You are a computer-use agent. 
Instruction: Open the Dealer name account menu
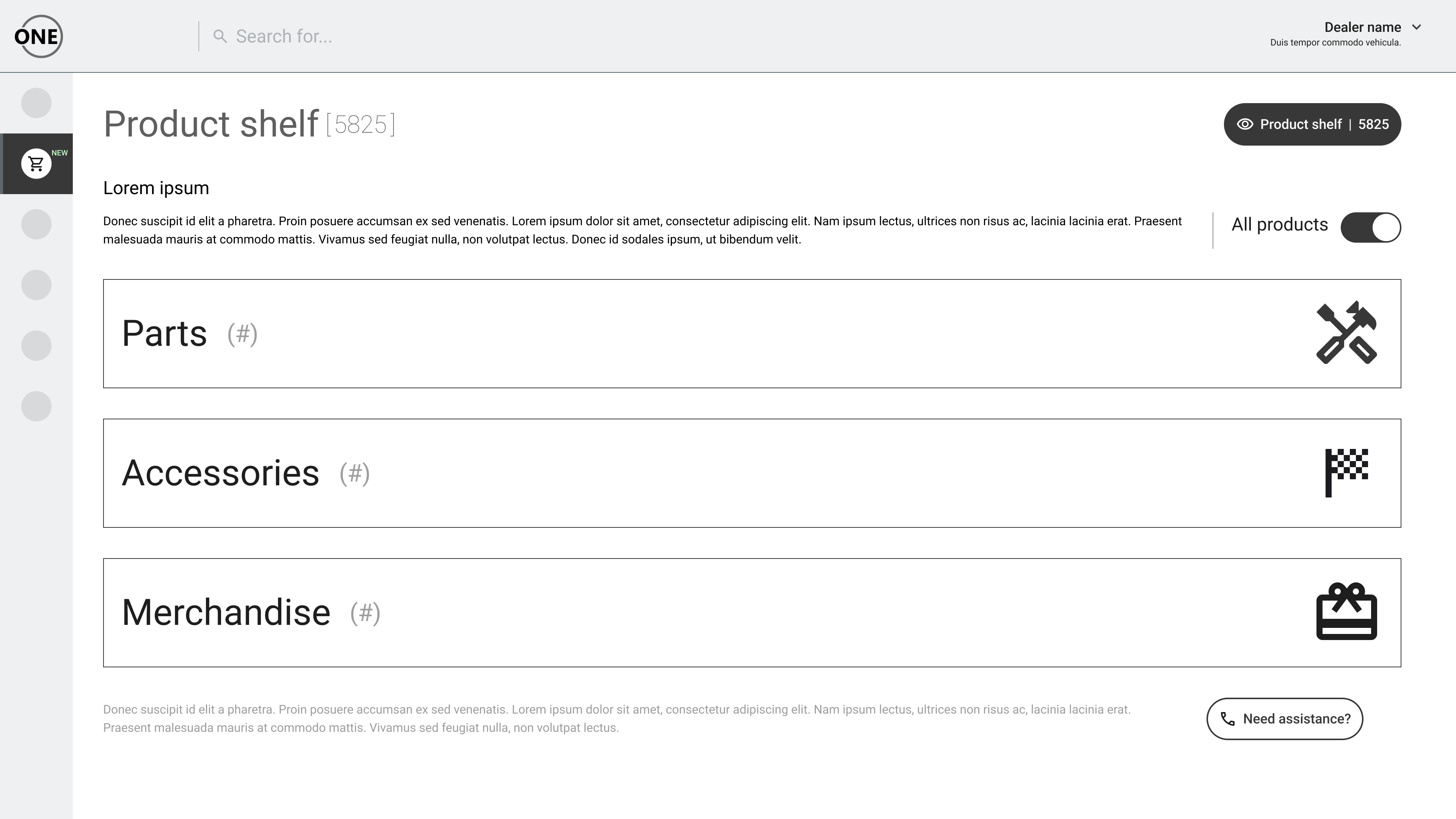click(1362, 28)
